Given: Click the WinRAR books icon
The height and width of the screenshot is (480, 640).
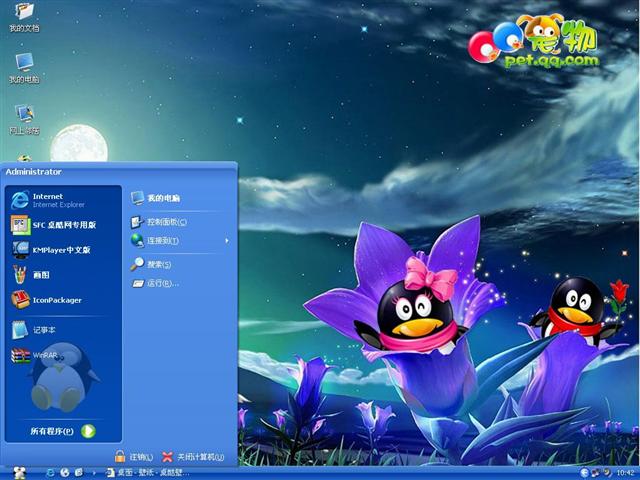Looking at the screenshot, I should (x=20, y=355).
